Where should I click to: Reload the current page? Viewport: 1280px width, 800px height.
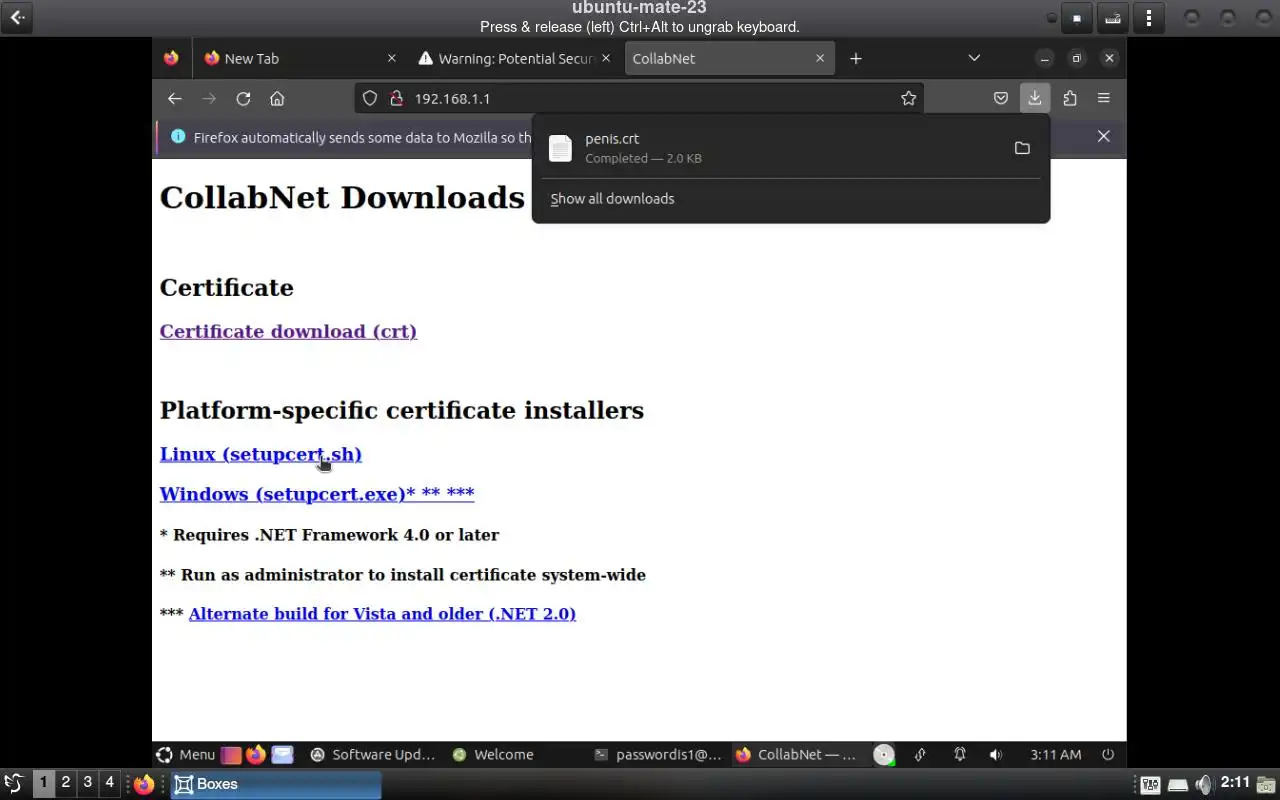tap(243, 98)
